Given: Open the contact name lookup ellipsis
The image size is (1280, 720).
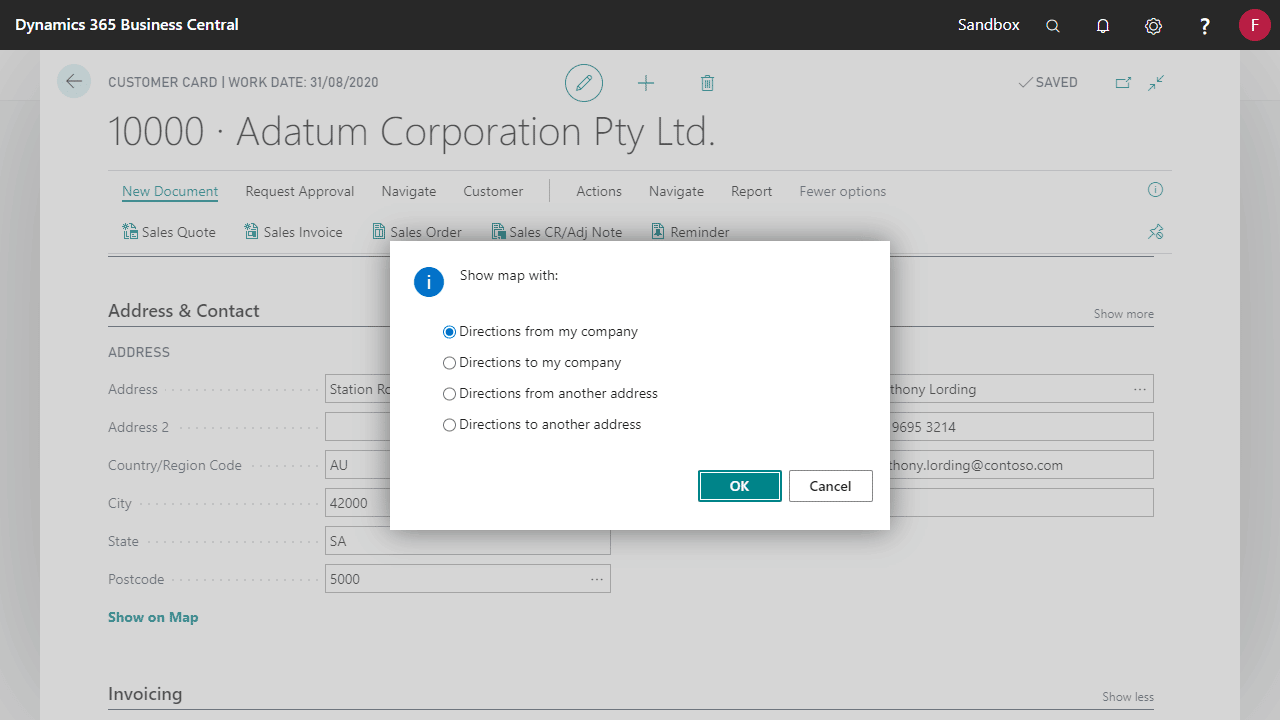Looking at the screenshot, I should coord(1140,389).
